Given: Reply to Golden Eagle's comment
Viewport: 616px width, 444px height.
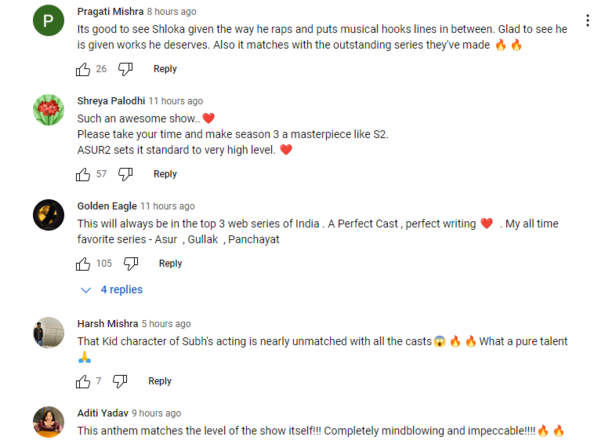Looking at the screenshot, I should 171,264.
